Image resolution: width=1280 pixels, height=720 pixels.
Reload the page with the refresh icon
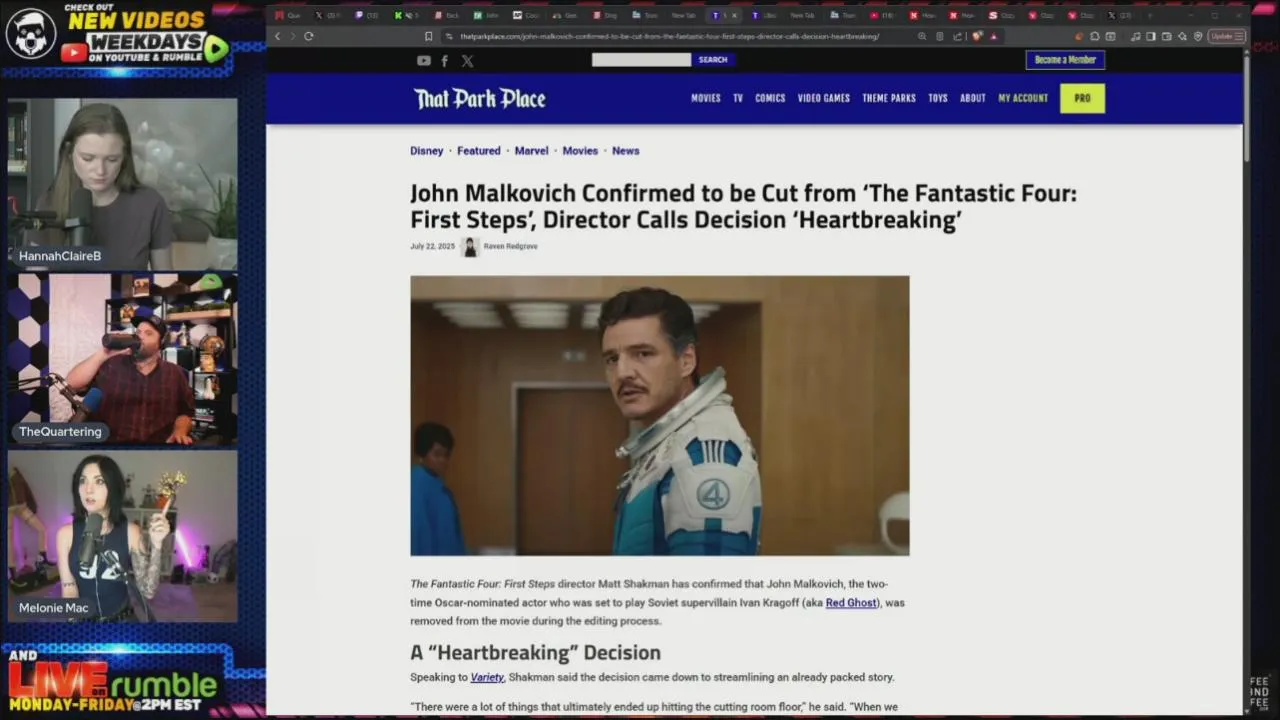point(309,36)
